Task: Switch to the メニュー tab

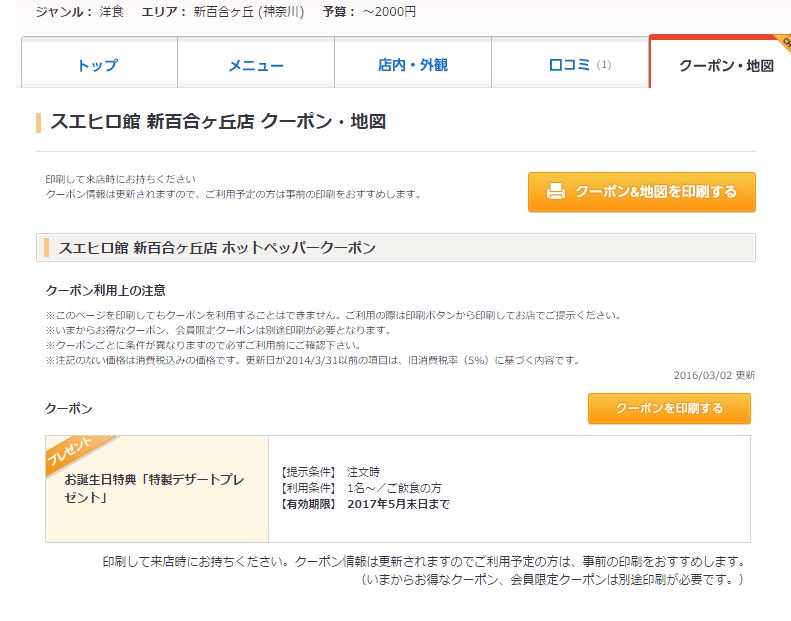Action: click(256, 63)
